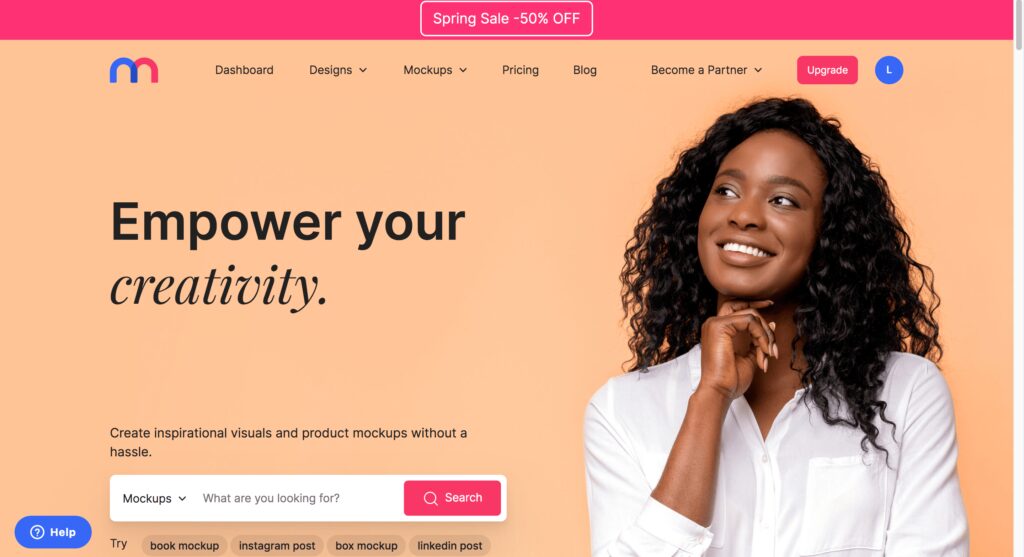The height and width of the screenshot is (557, 1024).
Task: Click the page vertical scrollbar
Action: pos(1018,278)
